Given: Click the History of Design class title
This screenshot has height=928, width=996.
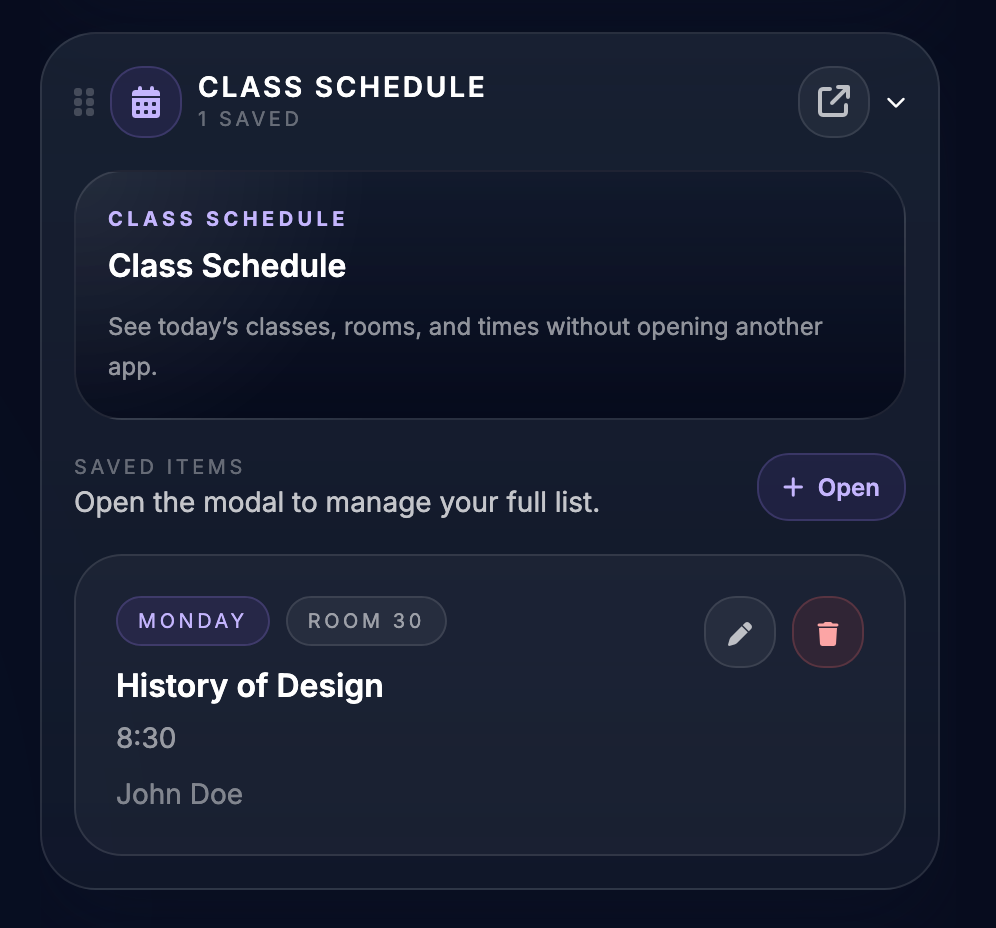Looking at the screenshot, I should point(249,686).
